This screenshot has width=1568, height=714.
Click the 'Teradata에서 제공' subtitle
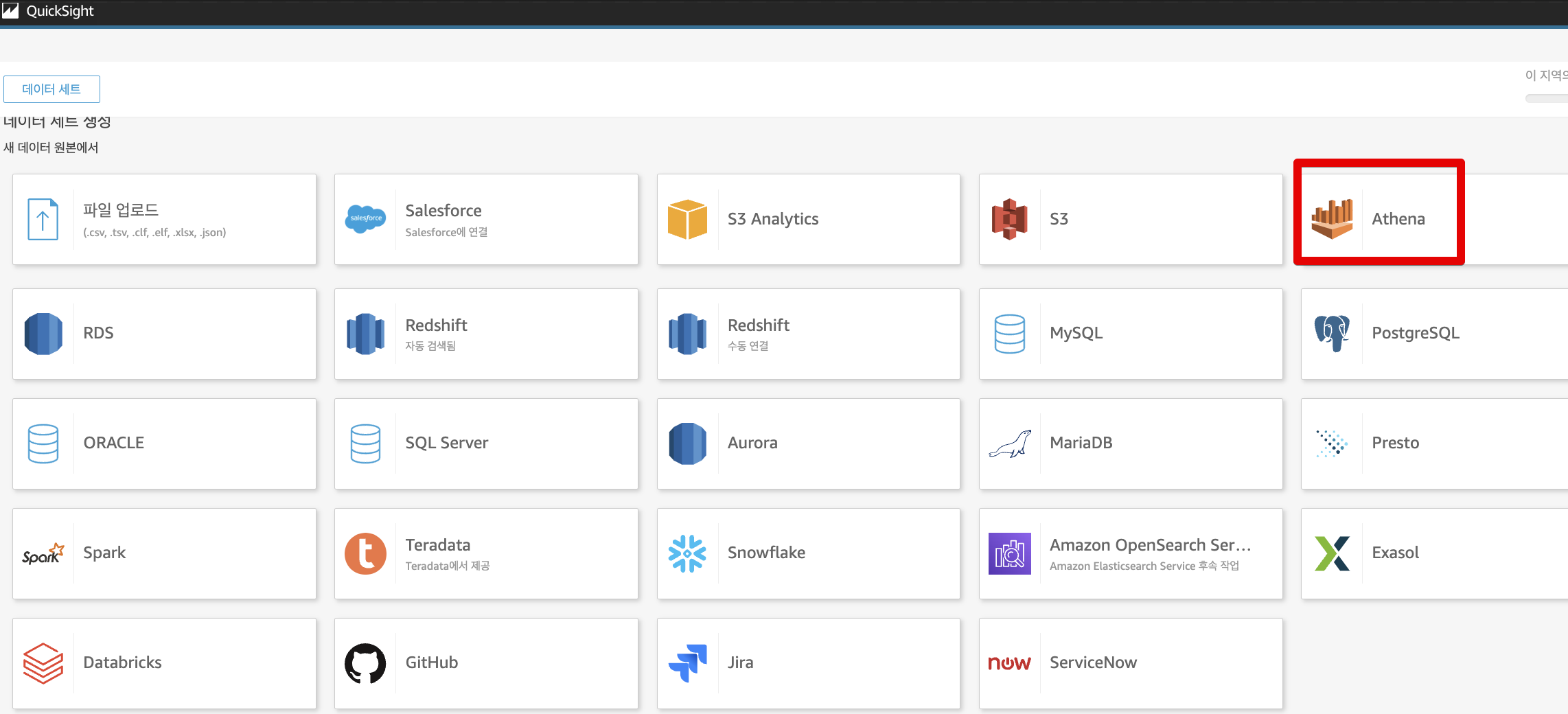click(448, 566)
